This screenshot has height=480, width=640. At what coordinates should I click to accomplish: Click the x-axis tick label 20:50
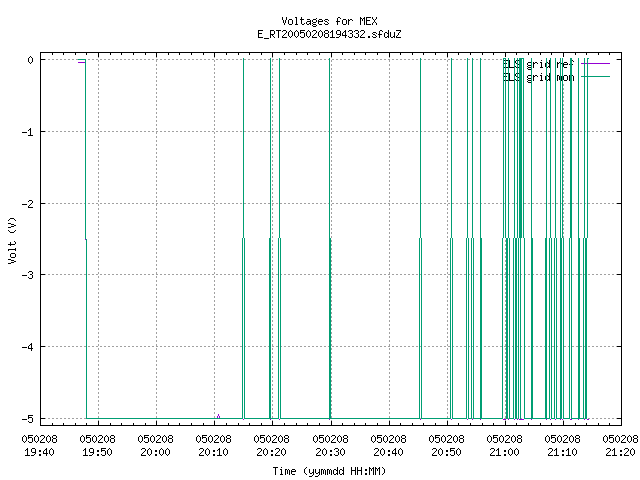point(446,452)
